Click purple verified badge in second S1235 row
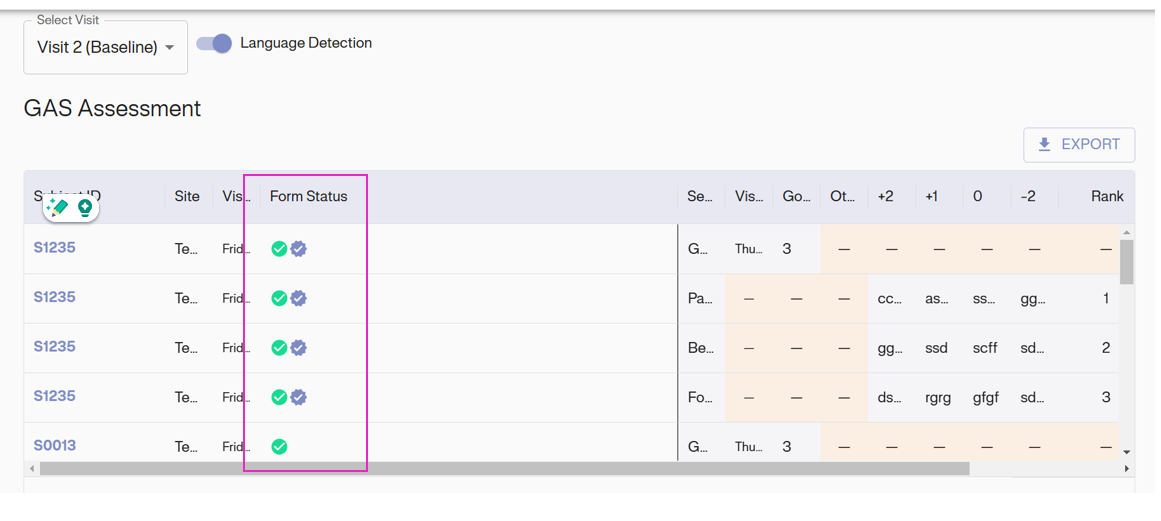The width and height of the screenshot is (1161, 521). pos(298,298)
